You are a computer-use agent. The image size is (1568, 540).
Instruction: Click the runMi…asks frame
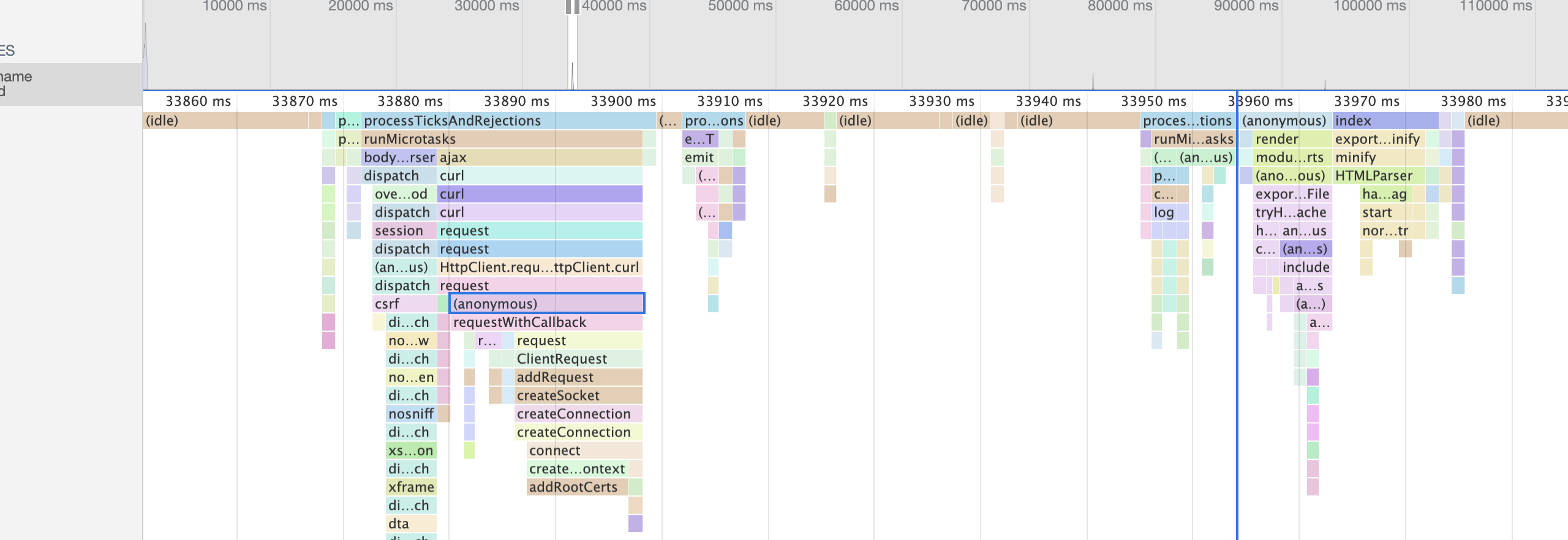click(1193, 139)
